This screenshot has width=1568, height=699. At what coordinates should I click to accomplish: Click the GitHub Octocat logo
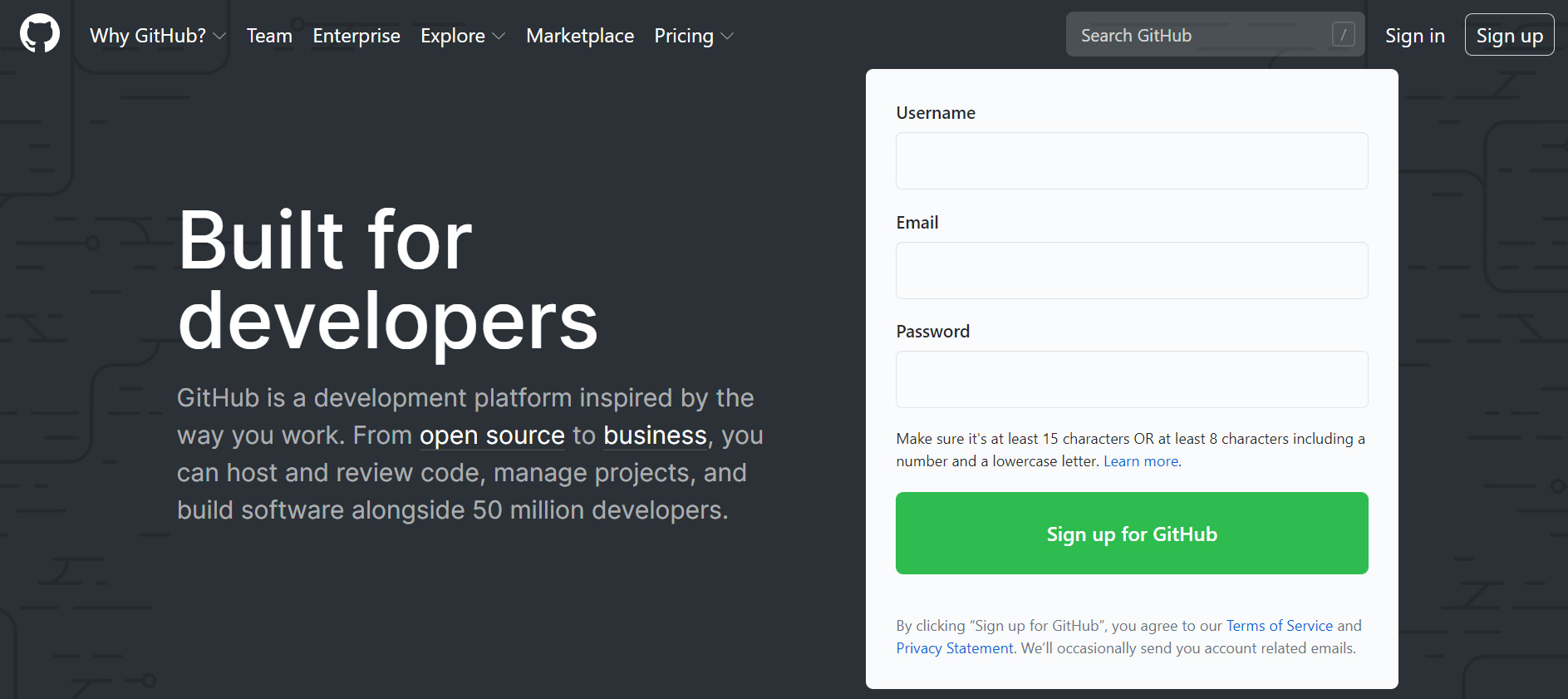(40, 33)
